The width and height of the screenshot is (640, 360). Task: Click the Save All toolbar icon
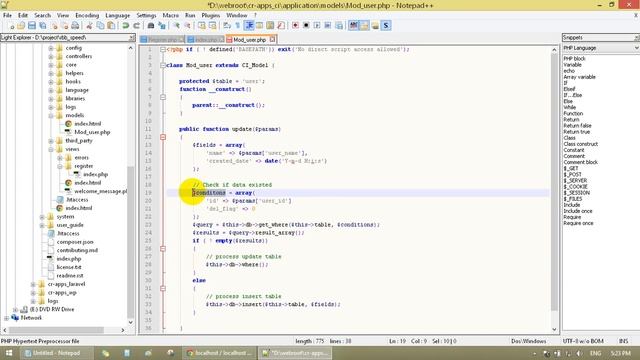42,26
